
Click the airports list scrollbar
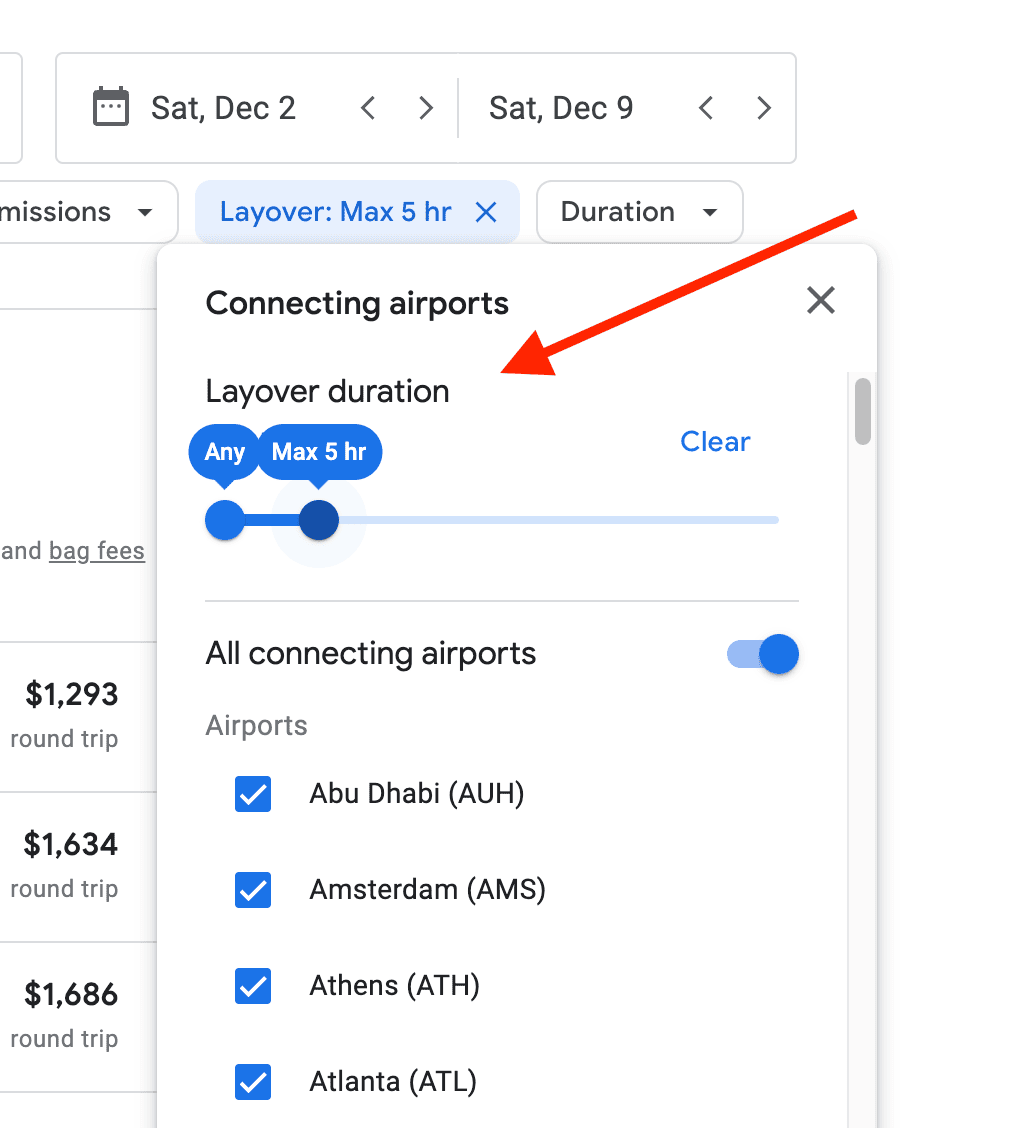click(863, 411)
